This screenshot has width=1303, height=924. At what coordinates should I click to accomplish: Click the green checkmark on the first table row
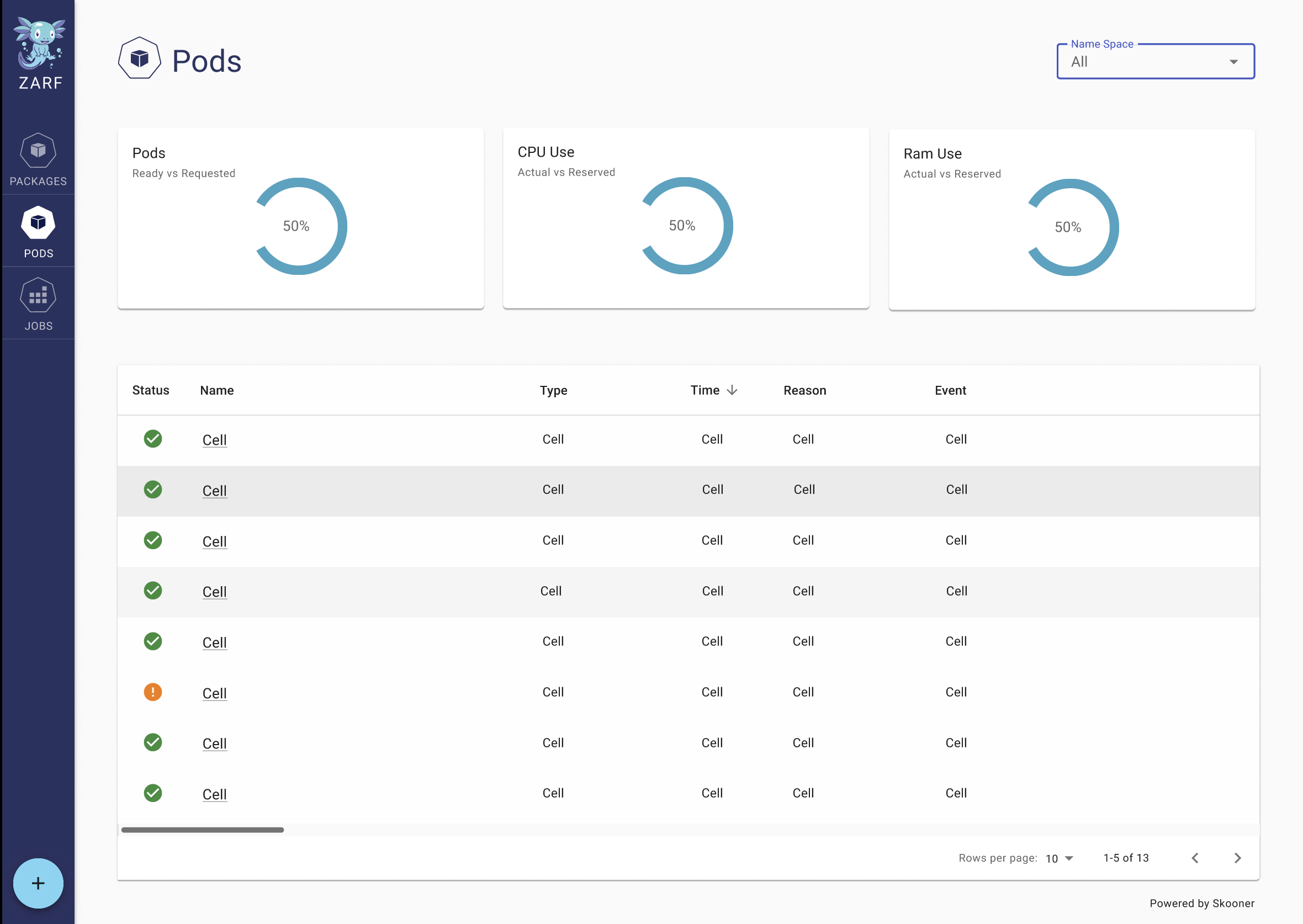(152, 439)
